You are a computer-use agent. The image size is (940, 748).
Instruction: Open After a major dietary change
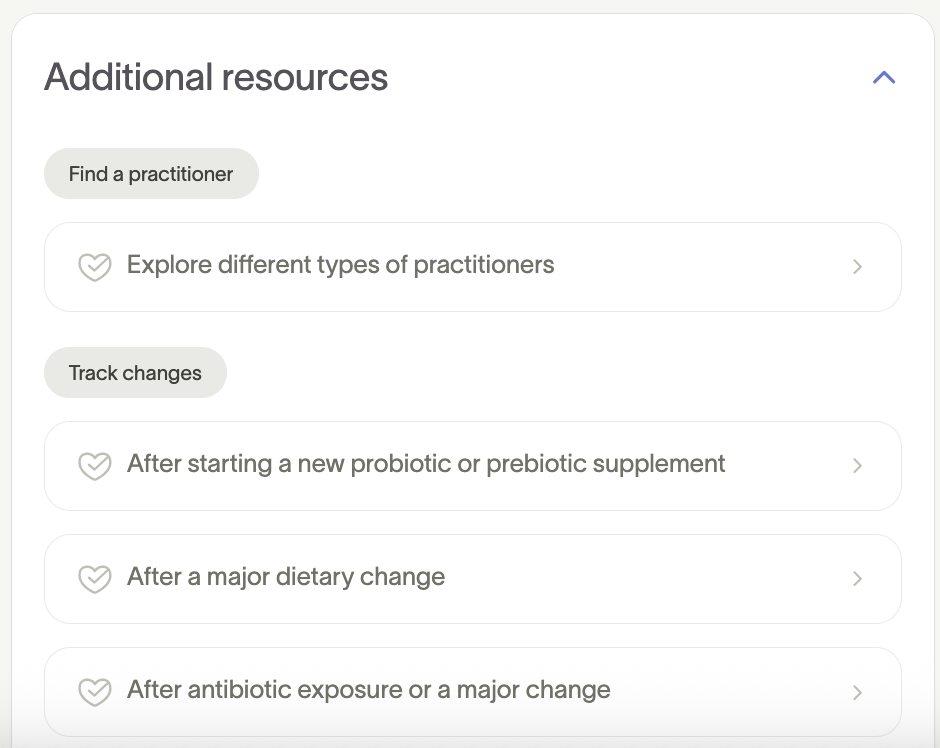click(x=285, y=578)
